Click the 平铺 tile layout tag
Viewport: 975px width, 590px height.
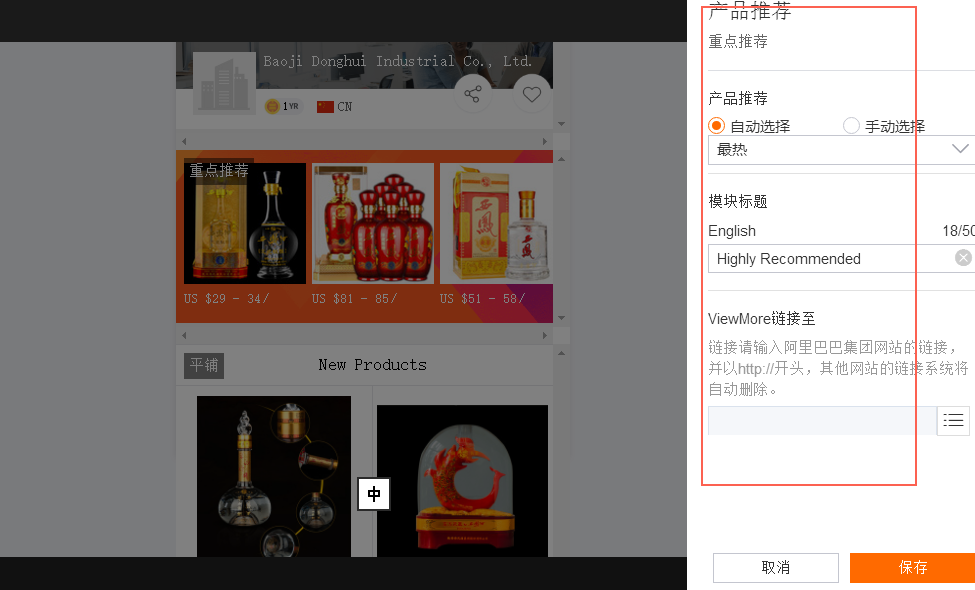pos(204,366)
